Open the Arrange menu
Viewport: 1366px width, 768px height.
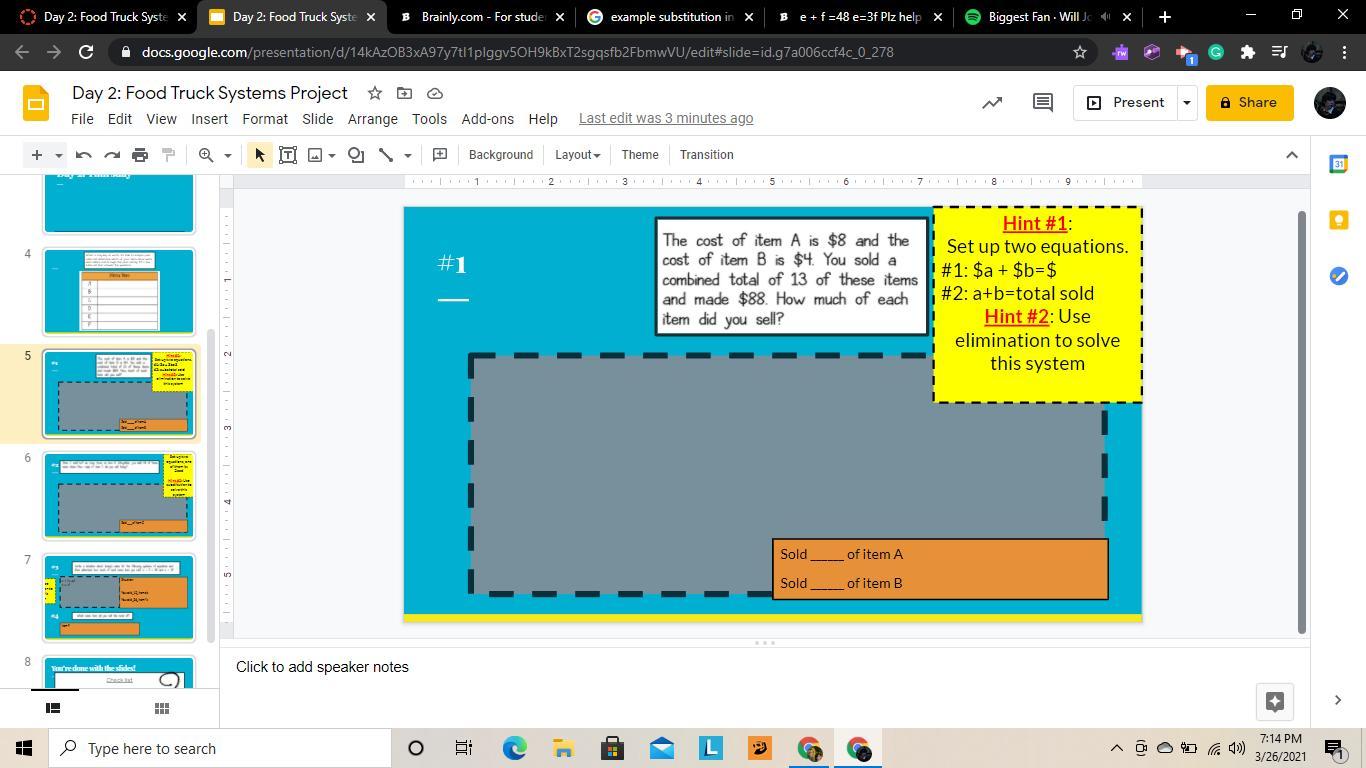372,118
